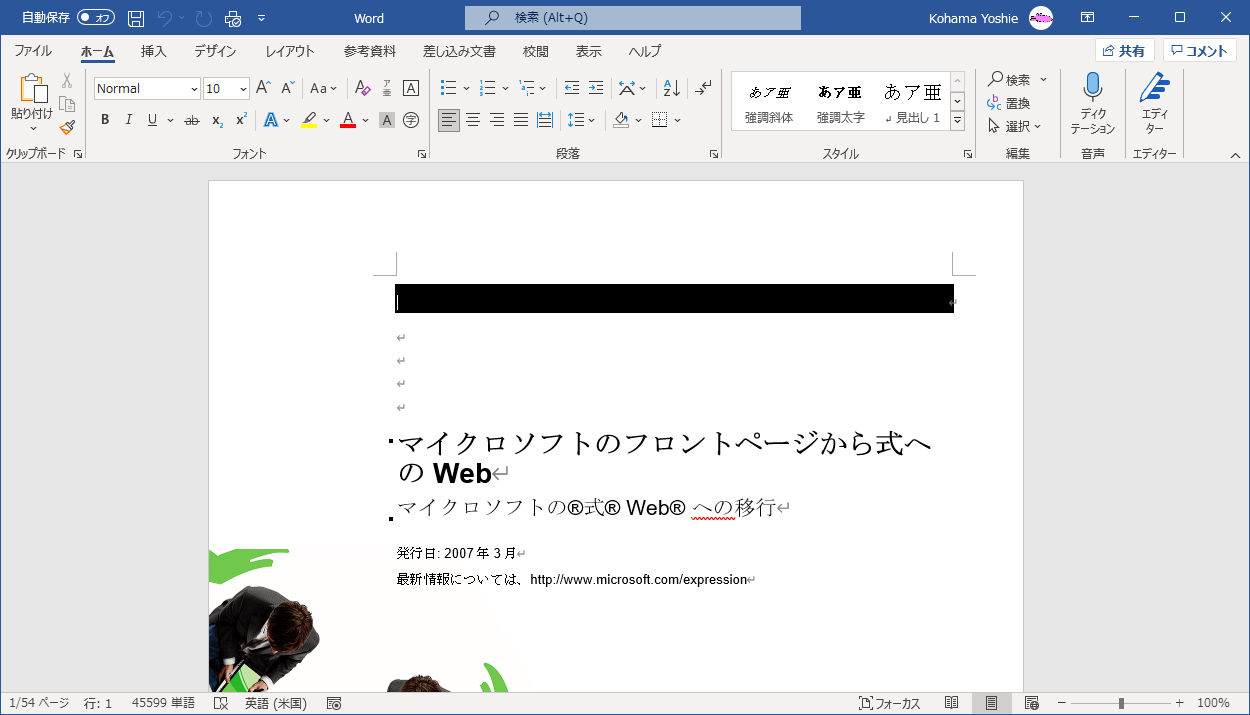Switch to the Layout tab
The width and height of the screenshot is (1250, 715).
(290, 51)
